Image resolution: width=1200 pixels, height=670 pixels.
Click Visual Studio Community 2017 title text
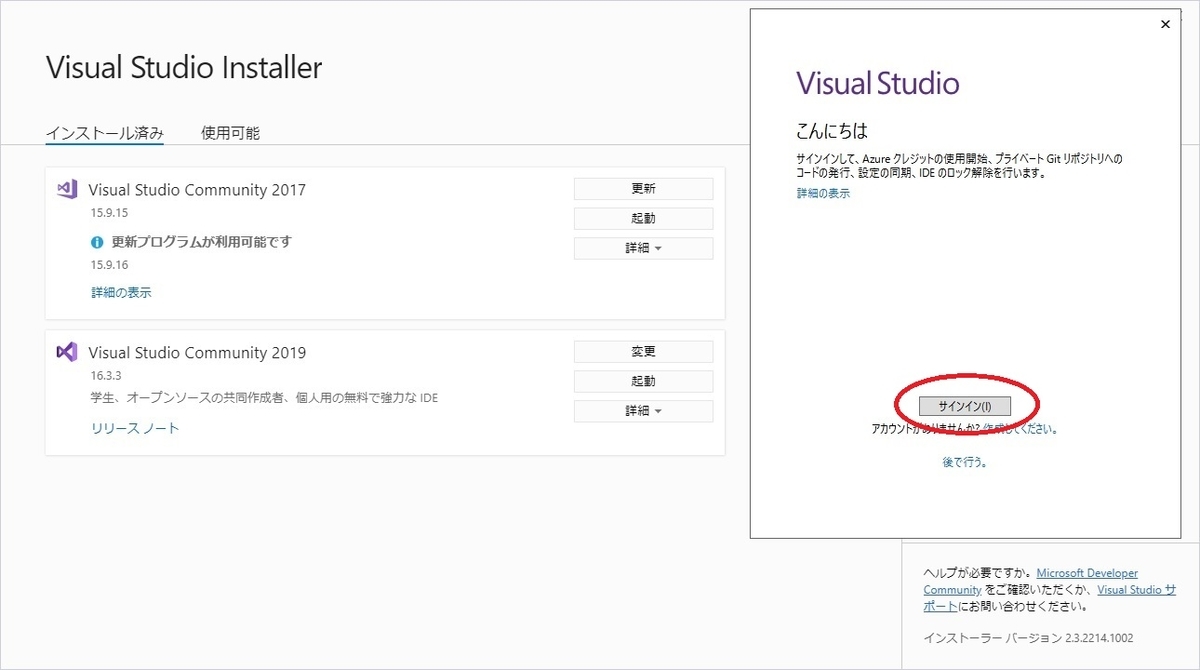(197, 190)
